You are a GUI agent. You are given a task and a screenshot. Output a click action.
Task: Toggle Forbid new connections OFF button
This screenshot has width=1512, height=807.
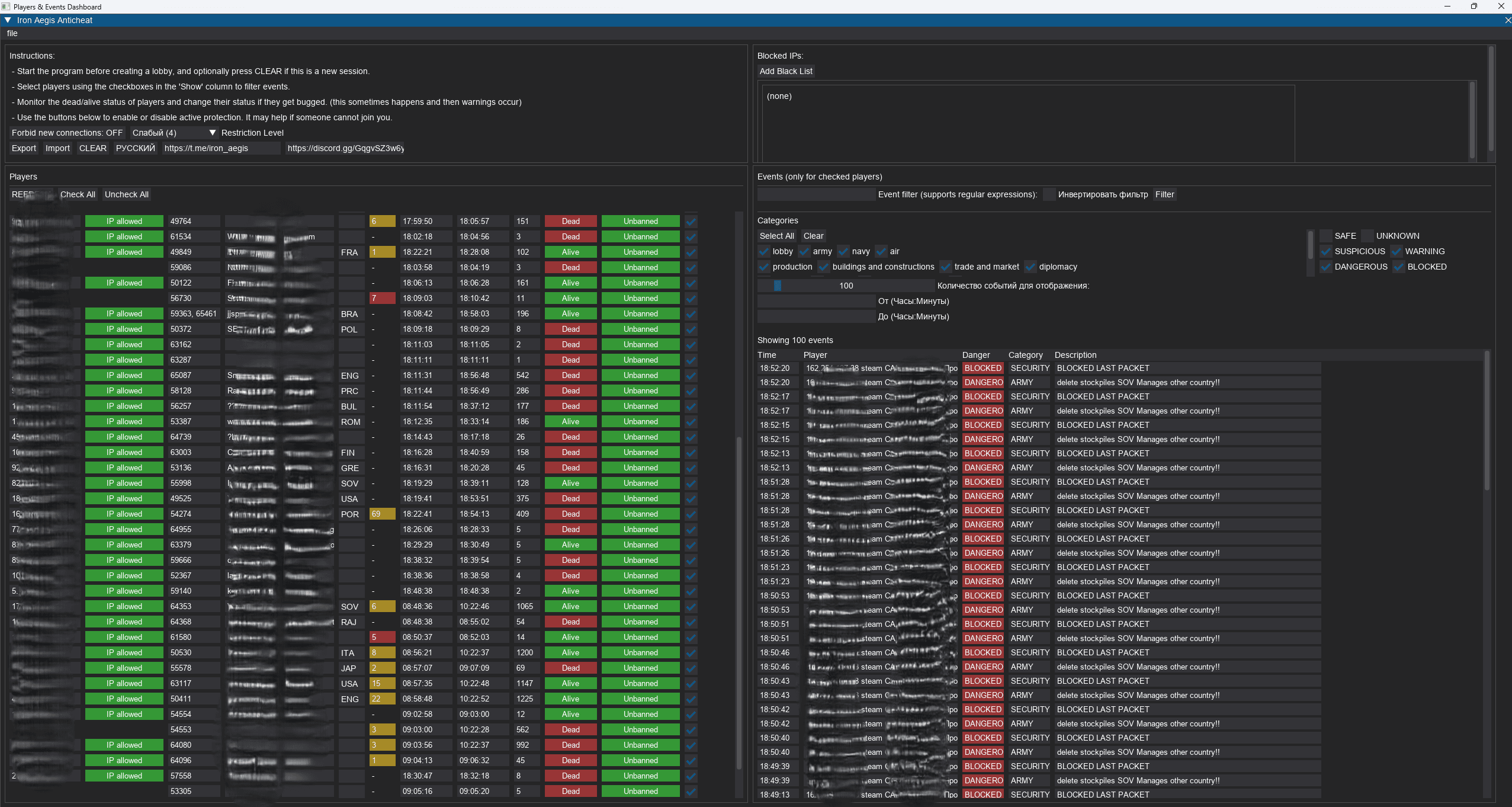67,133
